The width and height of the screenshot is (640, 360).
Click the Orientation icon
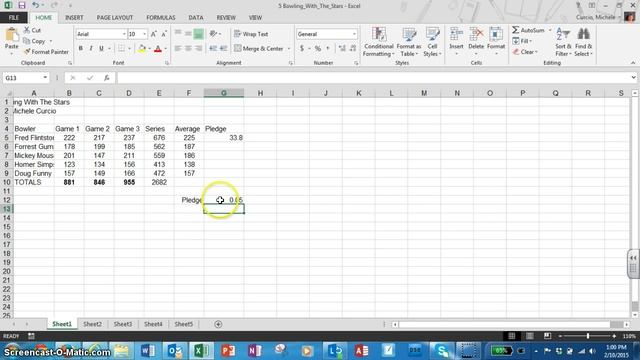pos(213,34)
